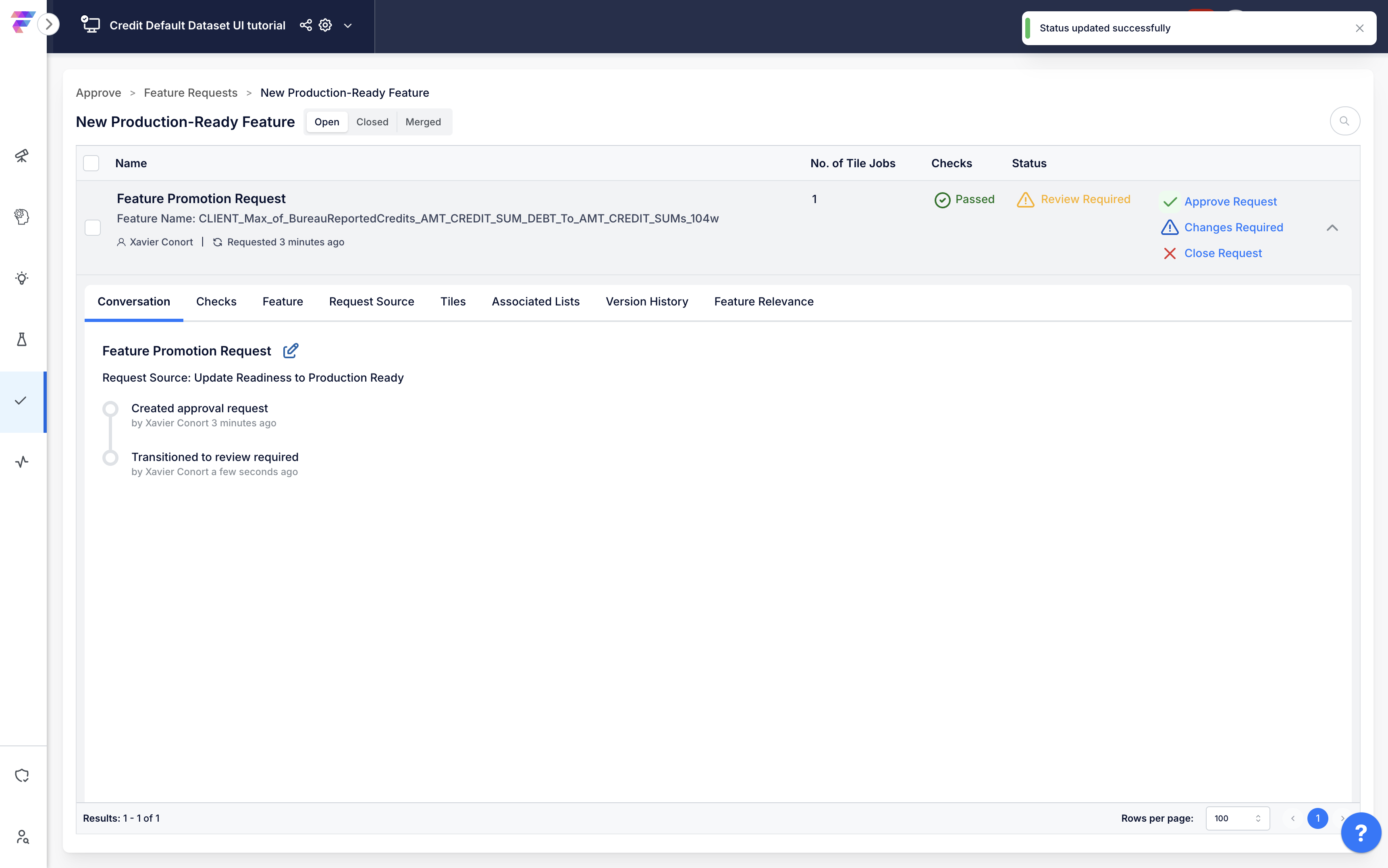Click Approve Request link
The height and width of the screenshot is (868, 1388).
(x=1230, y=201)
